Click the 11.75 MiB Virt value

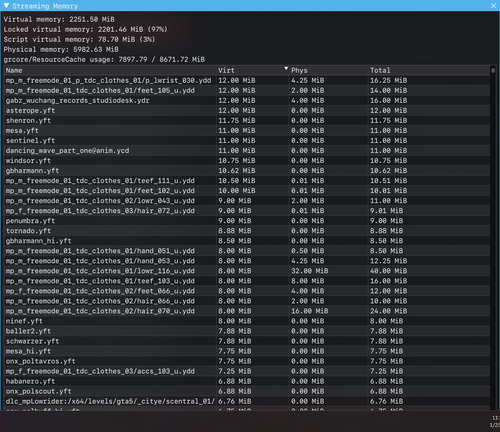coord(237,120)
